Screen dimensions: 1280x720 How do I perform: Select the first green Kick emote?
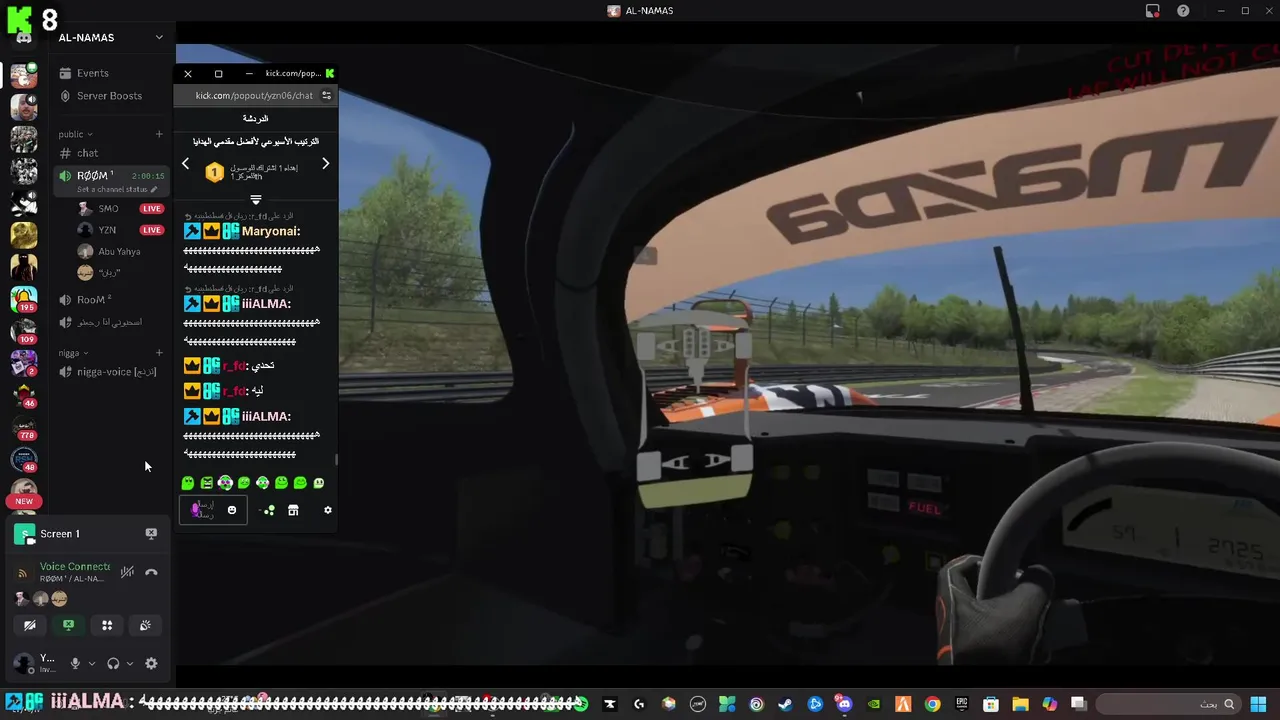[x=187, y=483]
